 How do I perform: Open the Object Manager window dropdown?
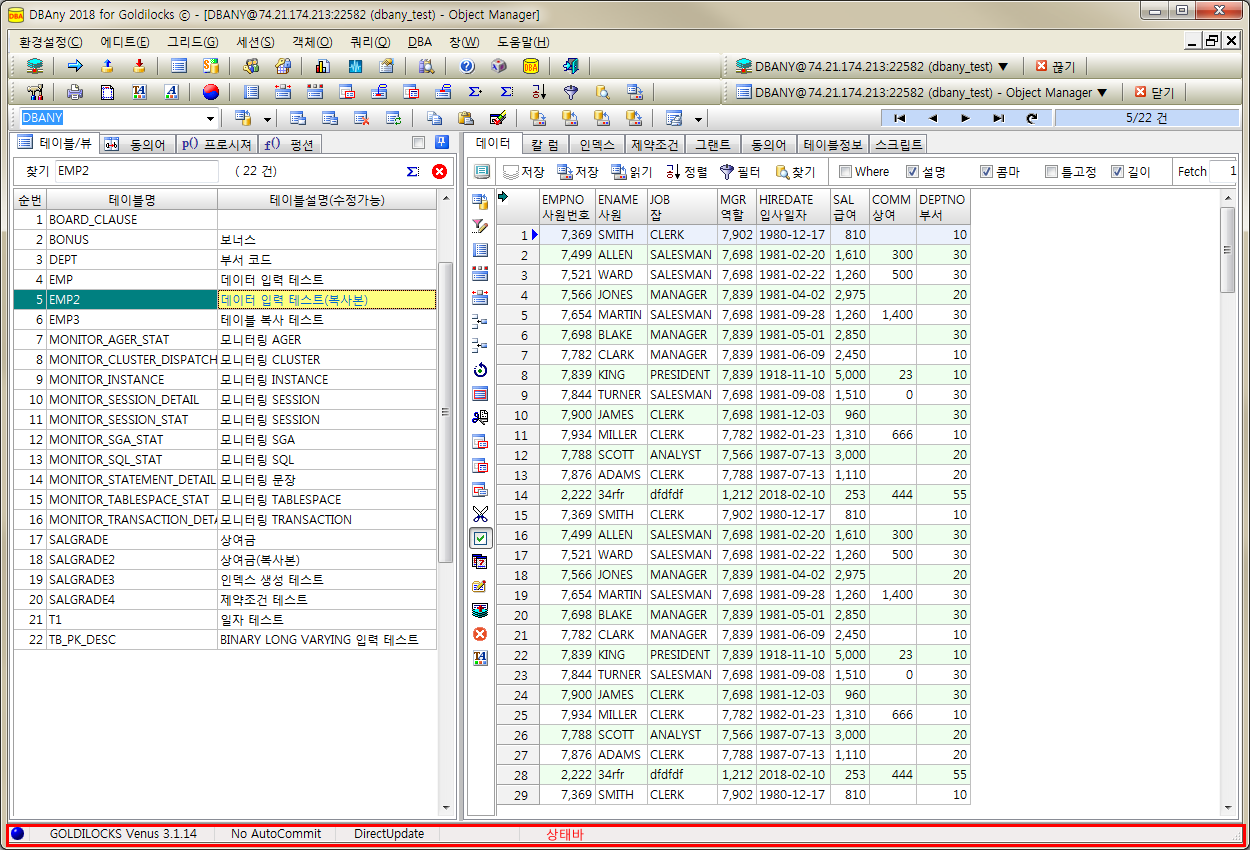1102,92
